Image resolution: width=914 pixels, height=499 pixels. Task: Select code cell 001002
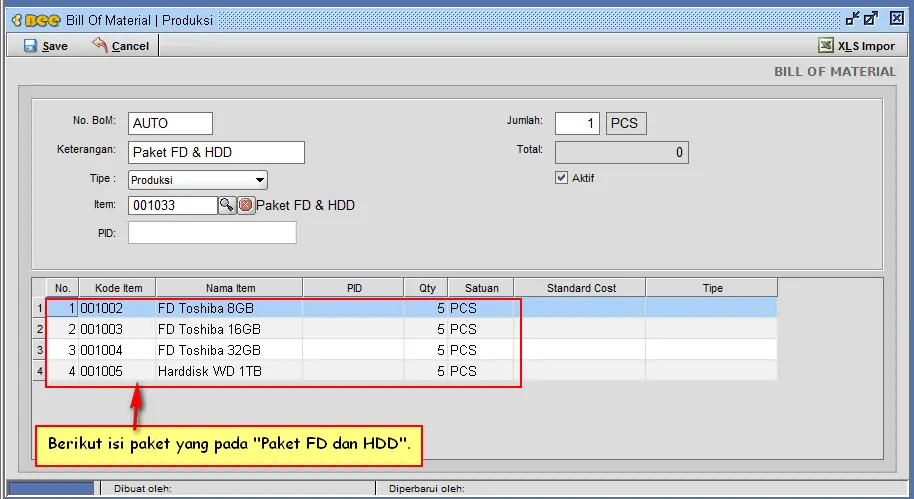click(117, 308)
